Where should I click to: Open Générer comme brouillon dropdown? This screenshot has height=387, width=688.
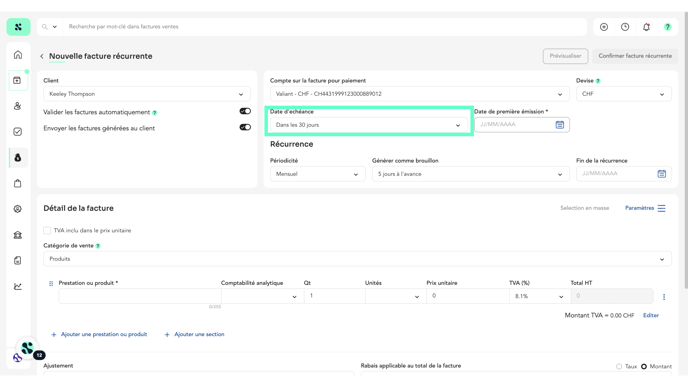(x=470, y=174)
